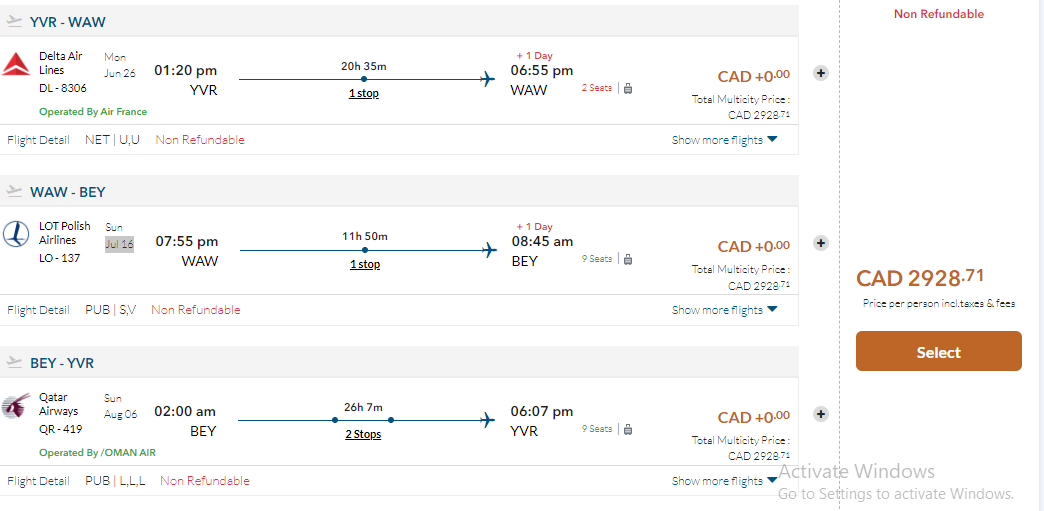Click the plus icon beside BEY-YVR flight

pos(821,414)
